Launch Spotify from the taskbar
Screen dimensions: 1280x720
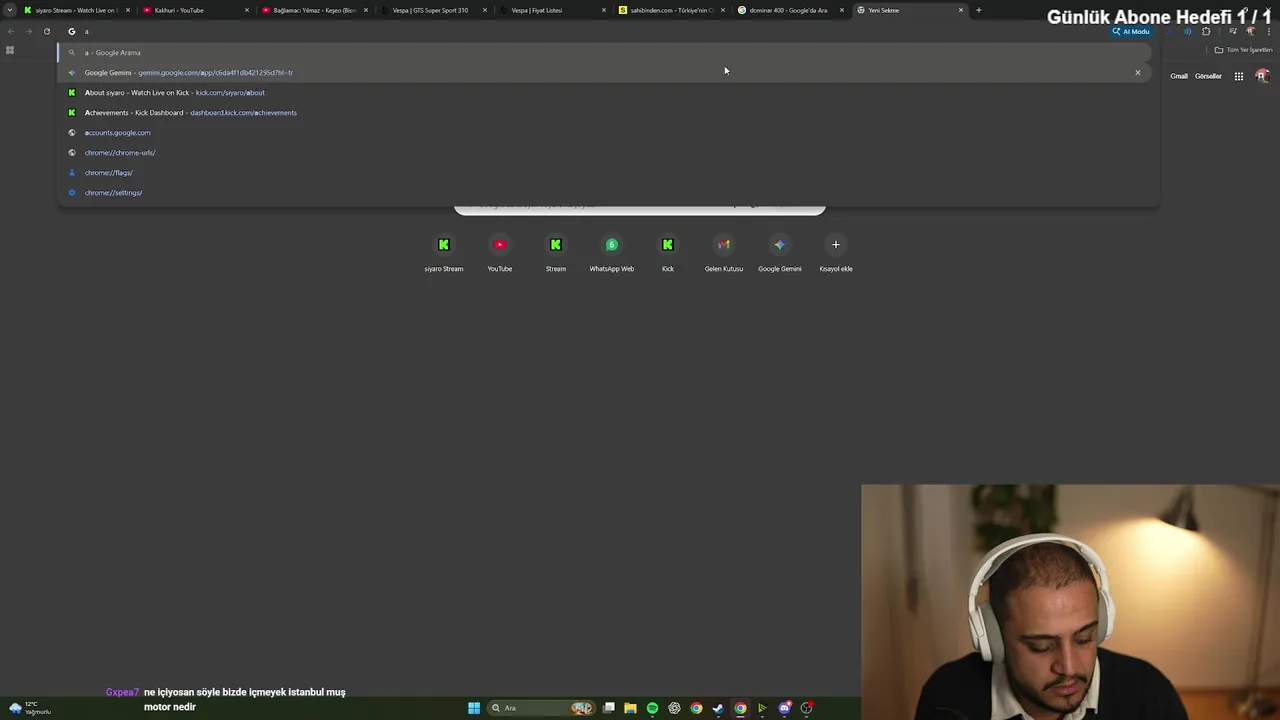[652, 708]
